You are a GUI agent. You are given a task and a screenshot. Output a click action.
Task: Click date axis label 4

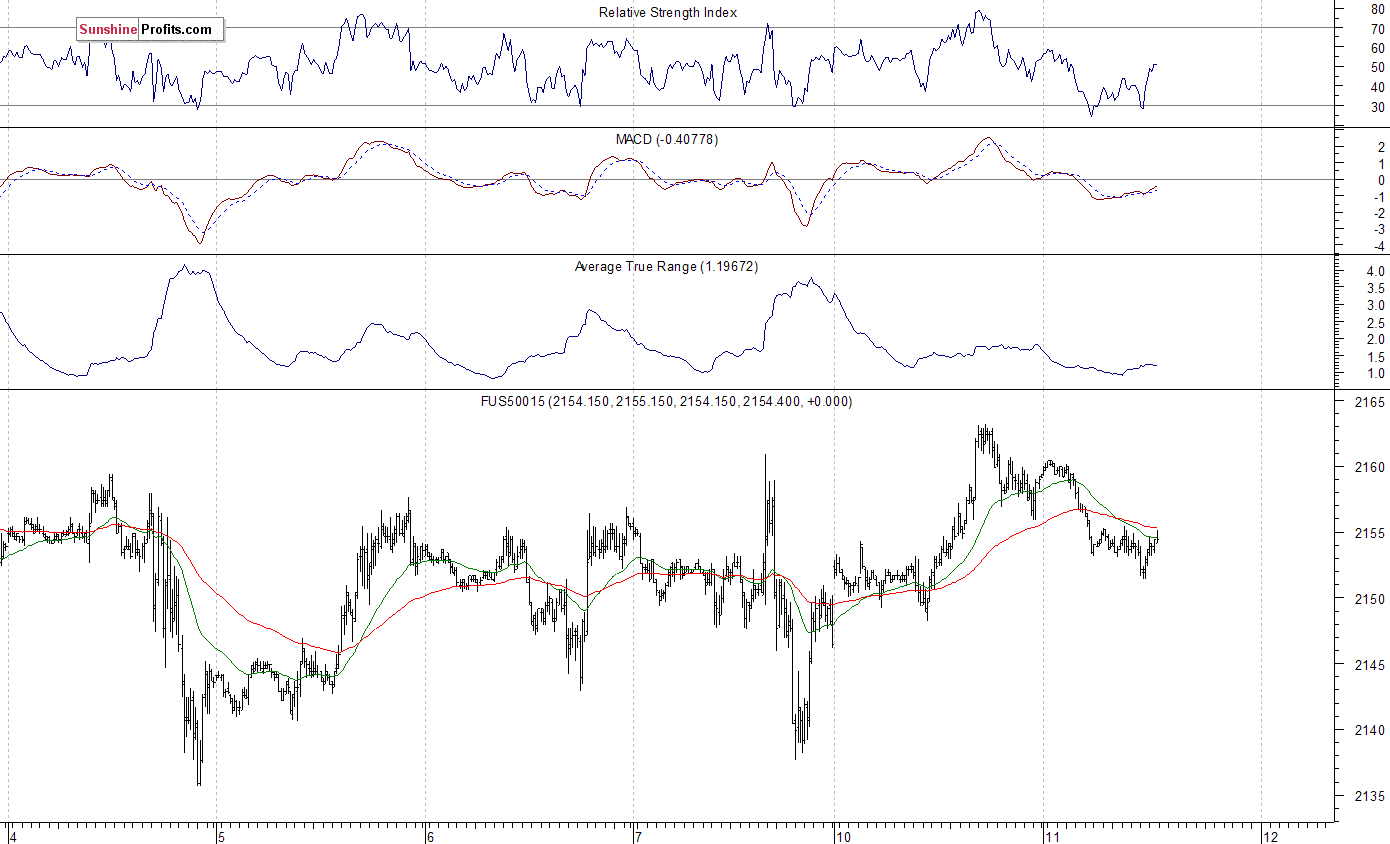pos(12,836)
